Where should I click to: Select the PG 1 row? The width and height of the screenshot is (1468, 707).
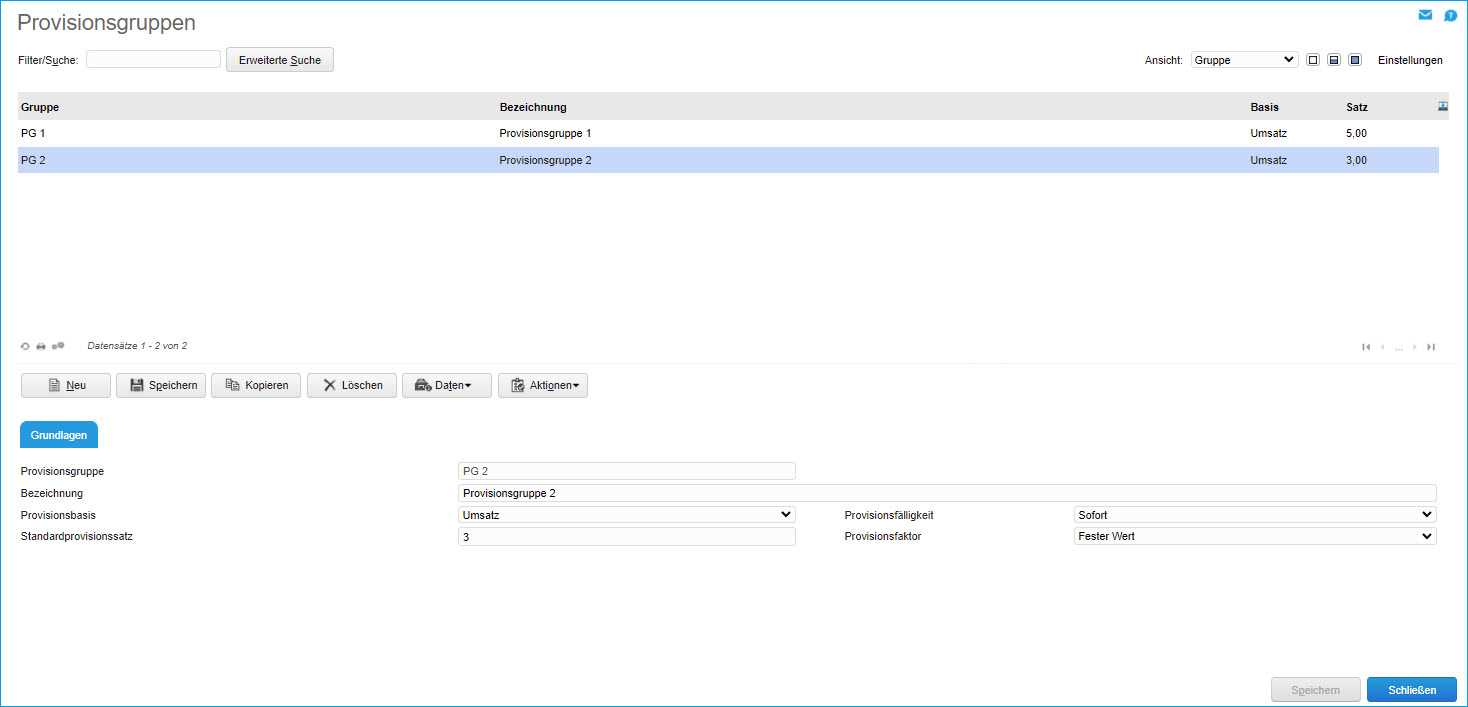click(728, 133)
